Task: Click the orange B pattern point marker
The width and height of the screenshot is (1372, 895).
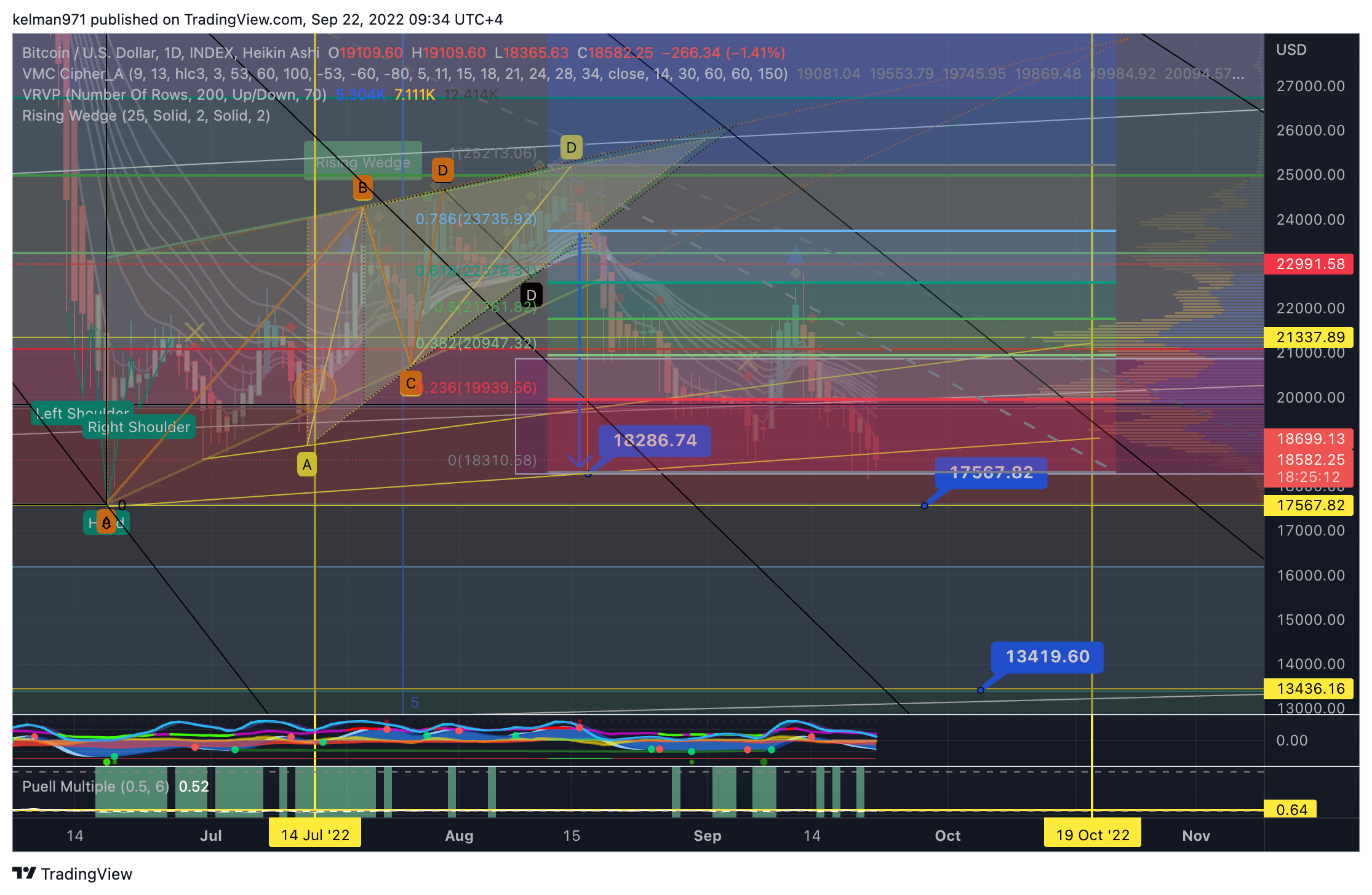Action: [x=363, y=187]
